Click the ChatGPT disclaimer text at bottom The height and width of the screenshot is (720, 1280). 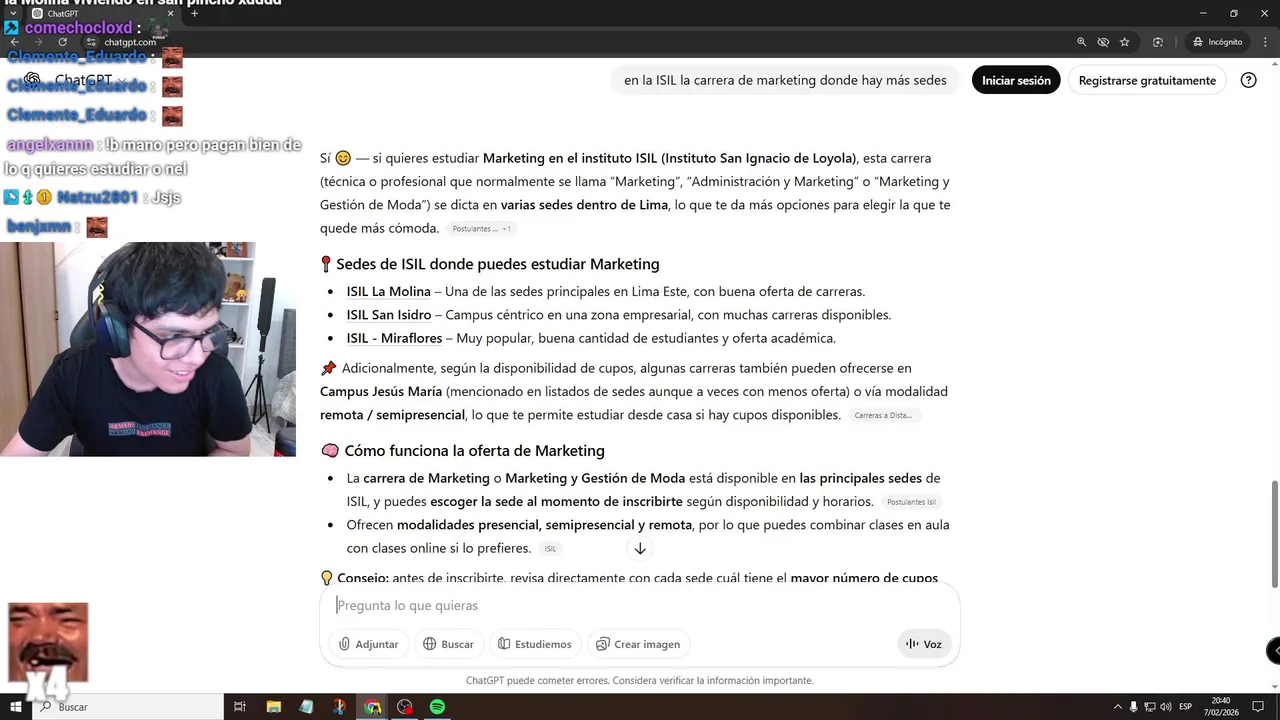[640, 680]
